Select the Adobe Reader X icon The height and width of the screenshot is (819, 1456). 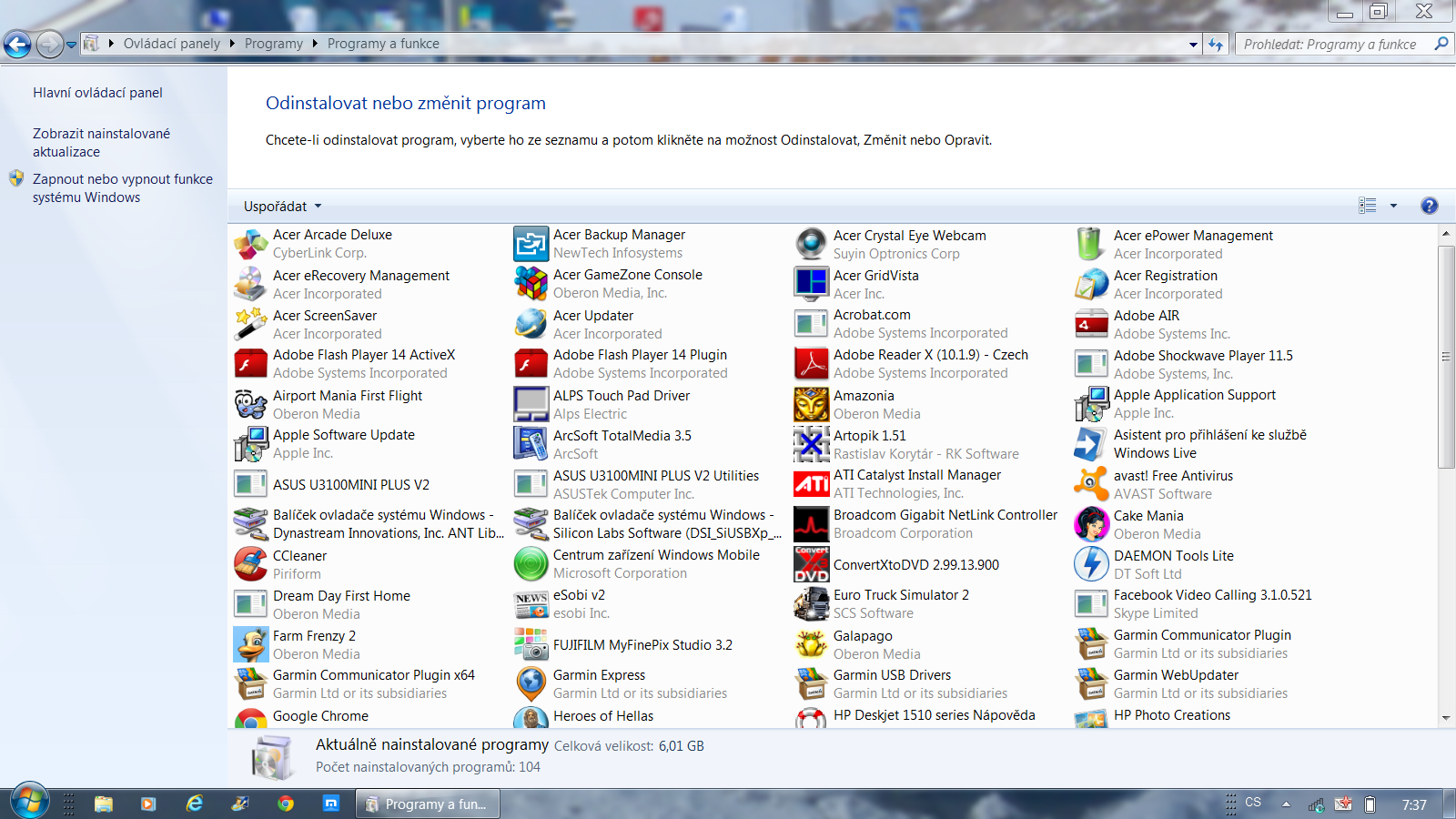(x=811, y=364)
